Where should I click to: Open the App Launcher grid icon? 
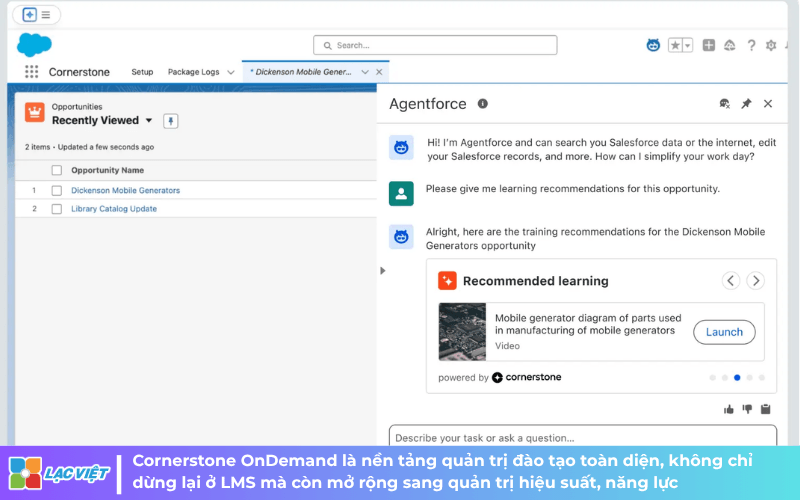click(32, 72)
